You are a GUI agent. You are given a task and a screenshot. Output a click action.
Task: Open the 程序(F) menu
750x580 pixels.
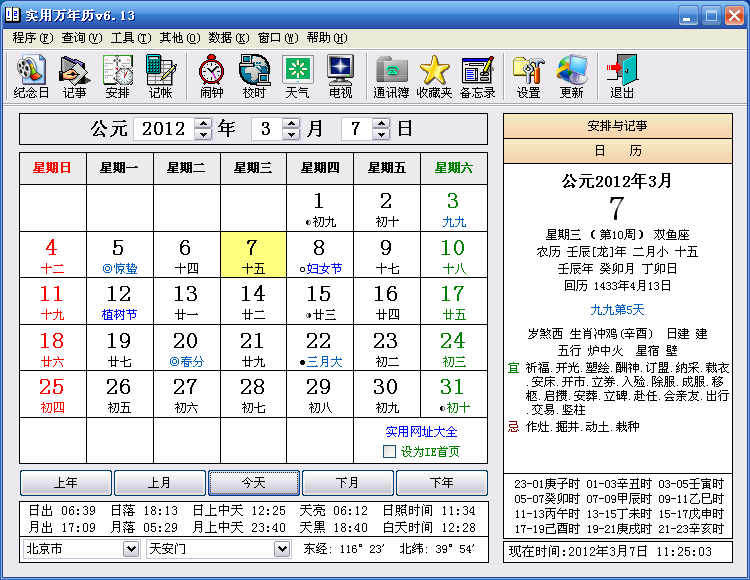click(x=33, y=38)
